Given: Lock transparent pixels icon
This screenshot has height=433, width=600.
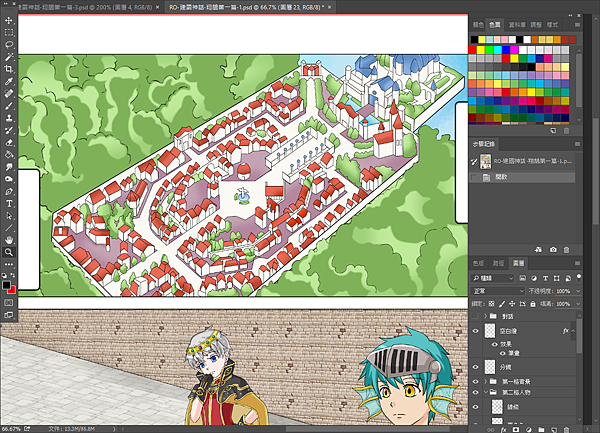Looking at the screenshot, I should [x=492, y=304].
